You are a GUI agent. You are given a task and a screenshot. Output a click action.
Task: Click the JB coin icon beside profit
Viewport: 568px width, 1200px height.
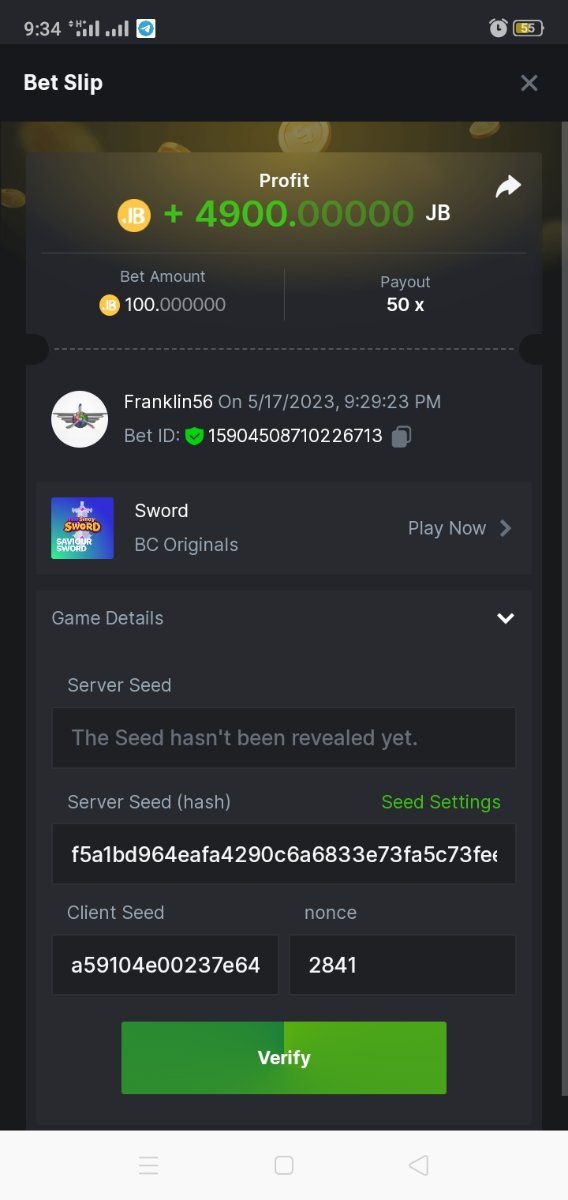coord(134,214)
